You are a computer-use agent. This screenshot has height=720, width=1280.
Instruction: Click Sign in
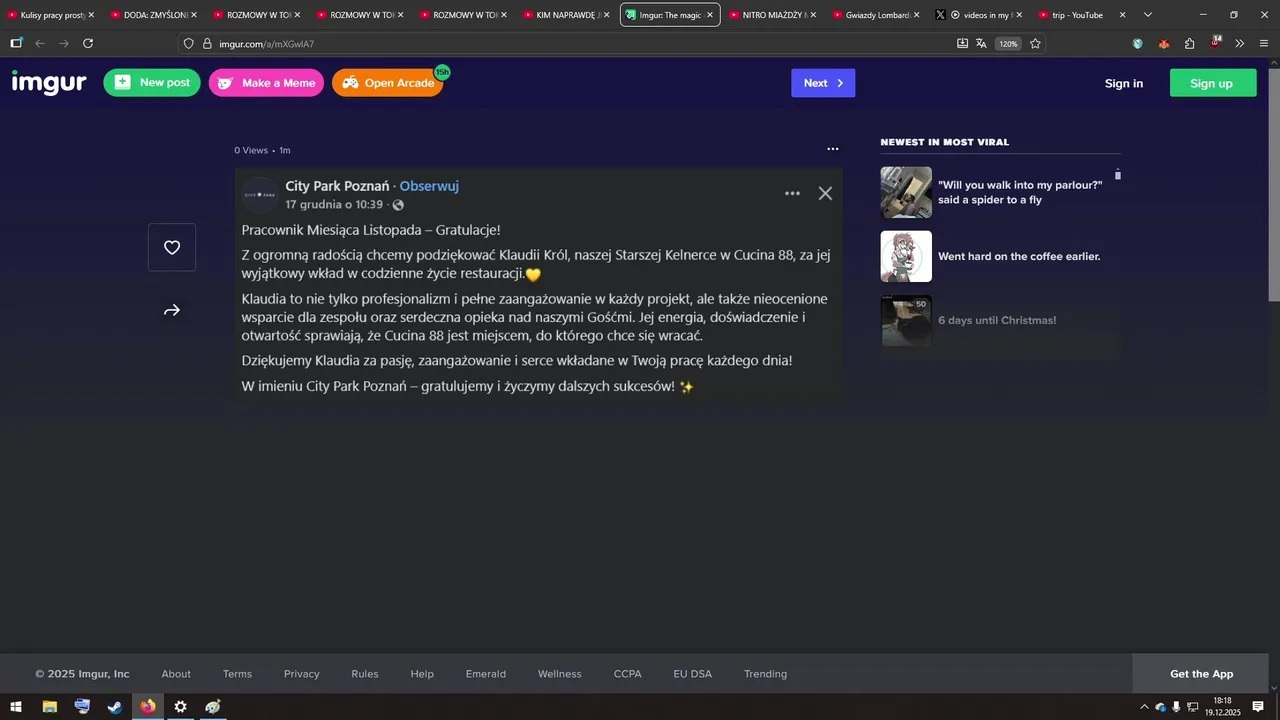tap(1124, 83)
